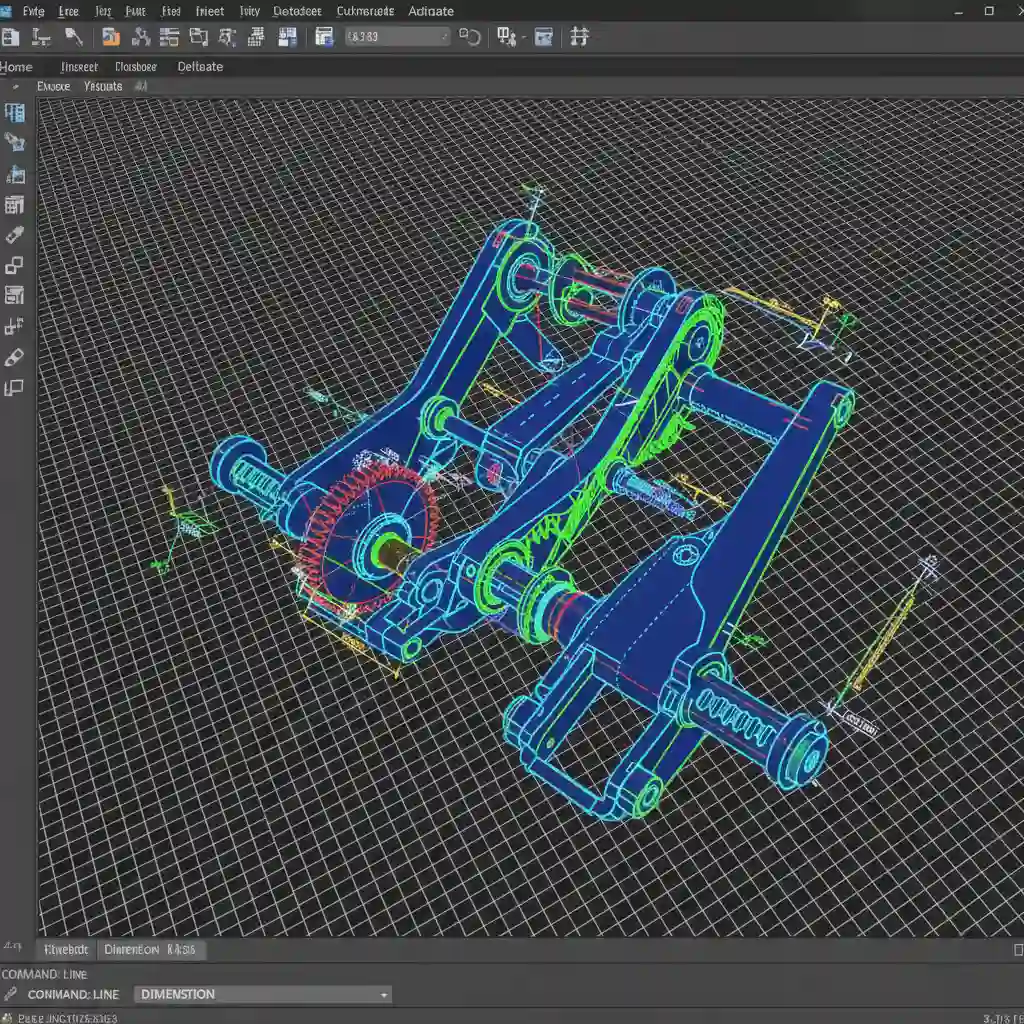Click the small icon at status bar start
Viewport: 1024px width, 1024px height.
click(x=7, y=1017)
